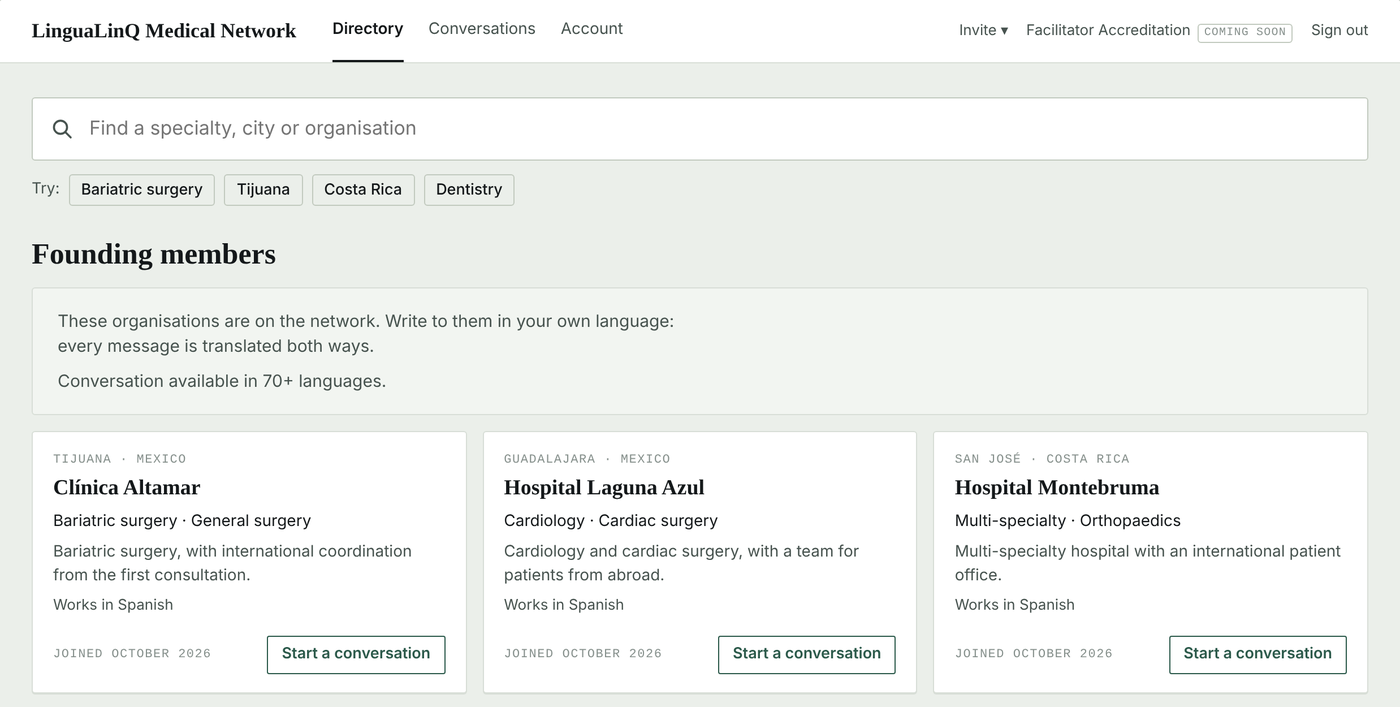Pick the Dentistry suggestion chip
The height and width of the screenshot is (707, 1400).
tap(469, 190)
